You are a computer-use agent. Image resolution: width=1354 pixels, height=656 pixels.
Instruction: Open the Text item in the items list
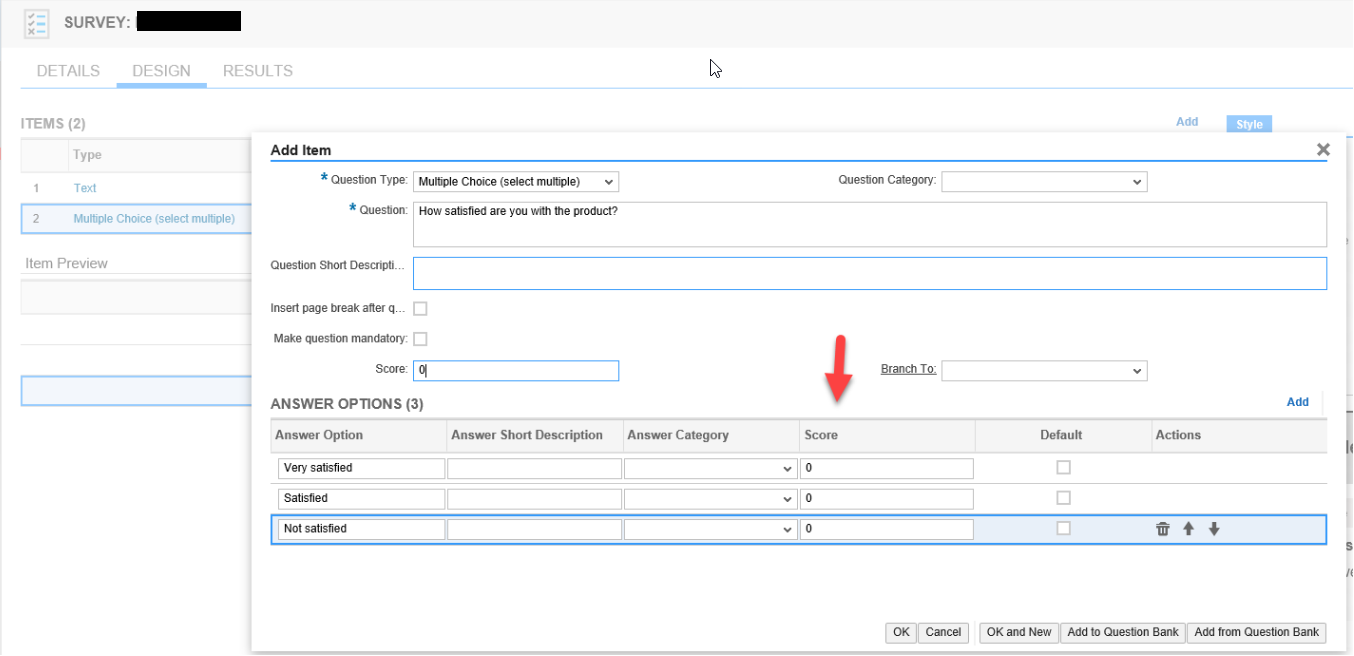tap(85, 188)
